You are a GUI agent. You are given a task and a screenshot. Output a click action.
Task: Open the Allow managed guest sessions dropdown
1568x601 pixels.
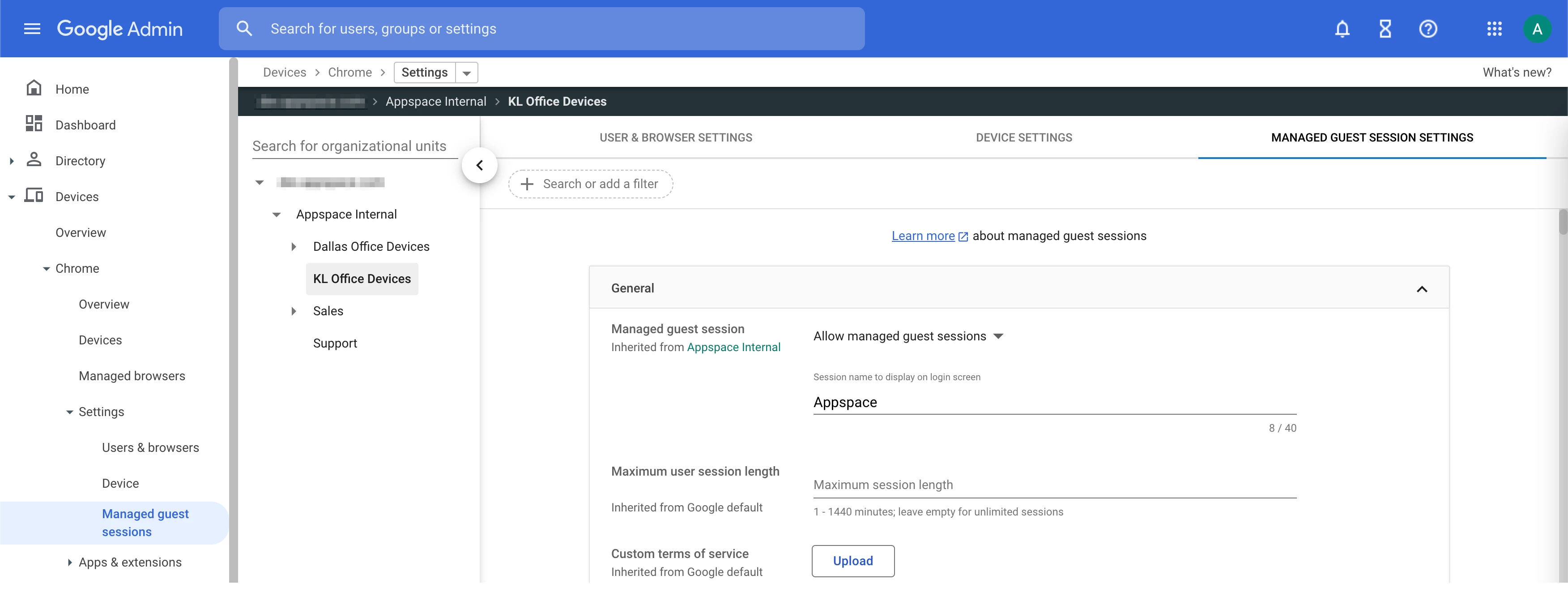908,336
